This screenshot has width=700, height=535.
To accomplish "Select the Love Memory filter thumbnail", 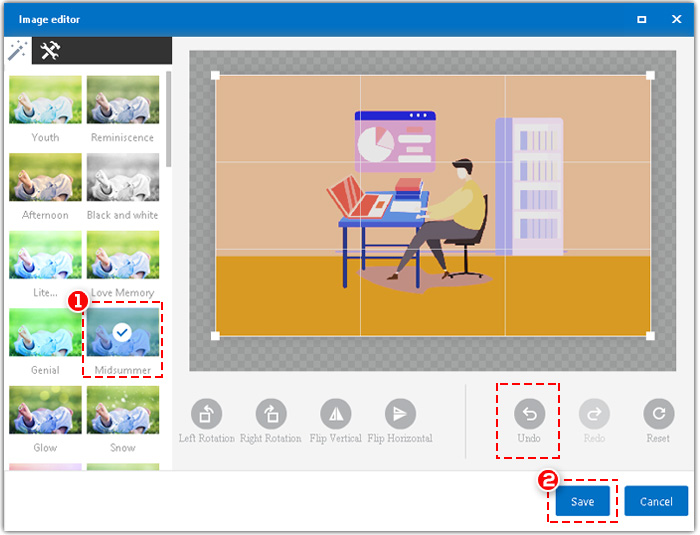I will [123, 255].
